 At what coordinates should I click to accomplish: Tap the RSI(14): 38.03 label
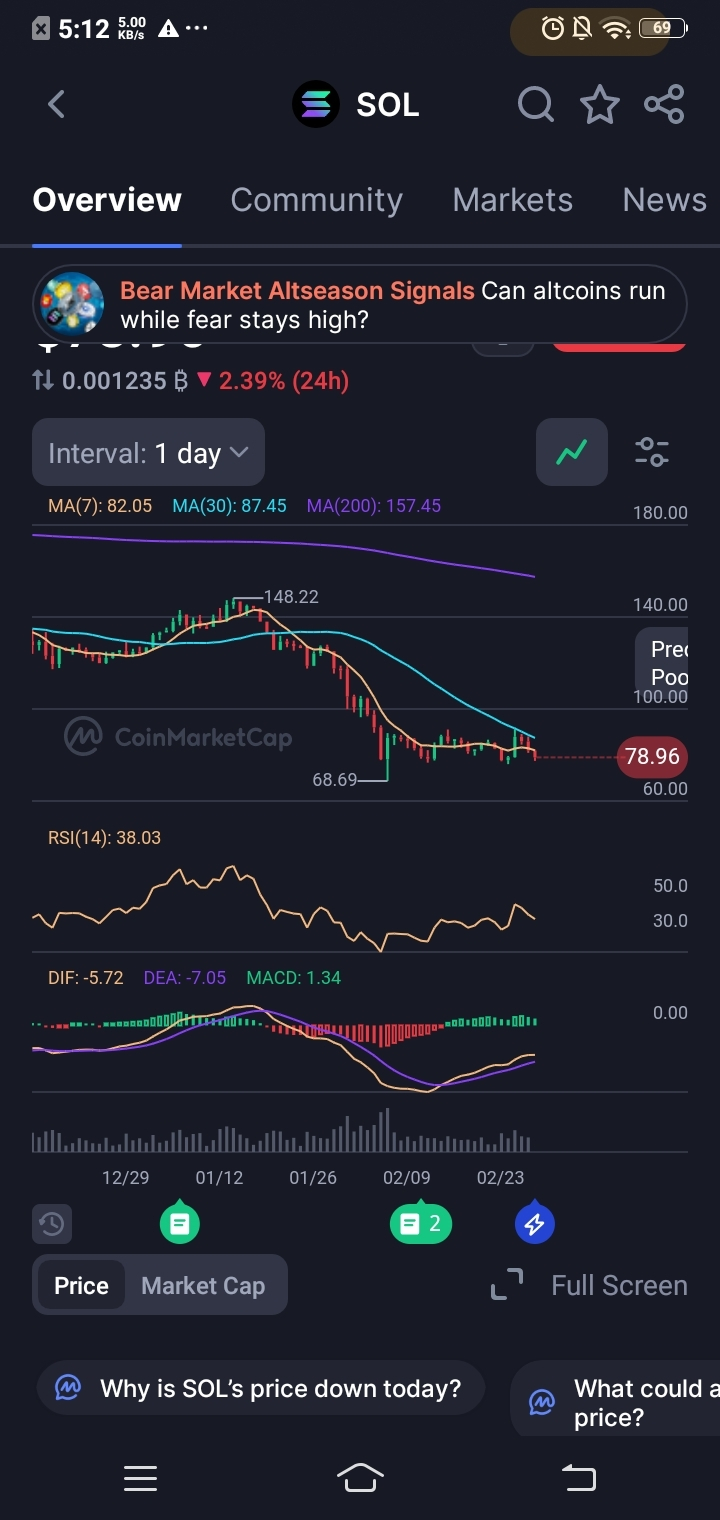coord(104,838)
